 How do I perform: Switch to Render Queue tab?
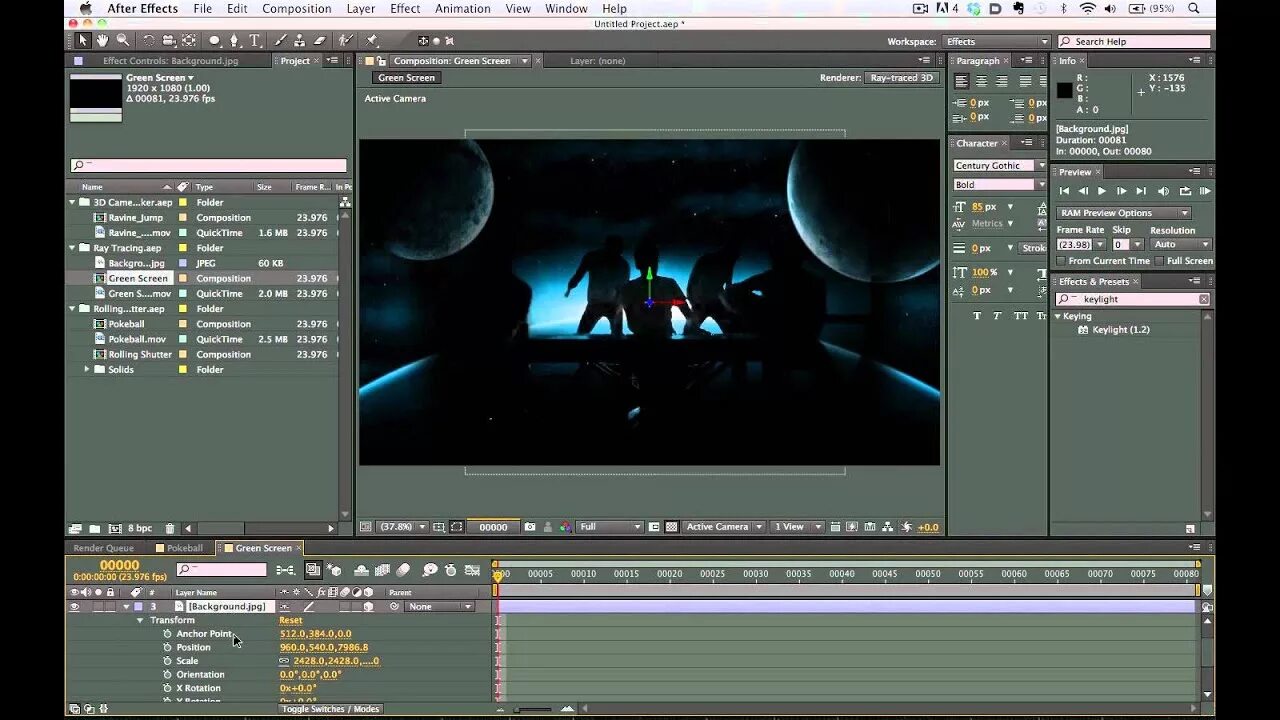point(103,548)
